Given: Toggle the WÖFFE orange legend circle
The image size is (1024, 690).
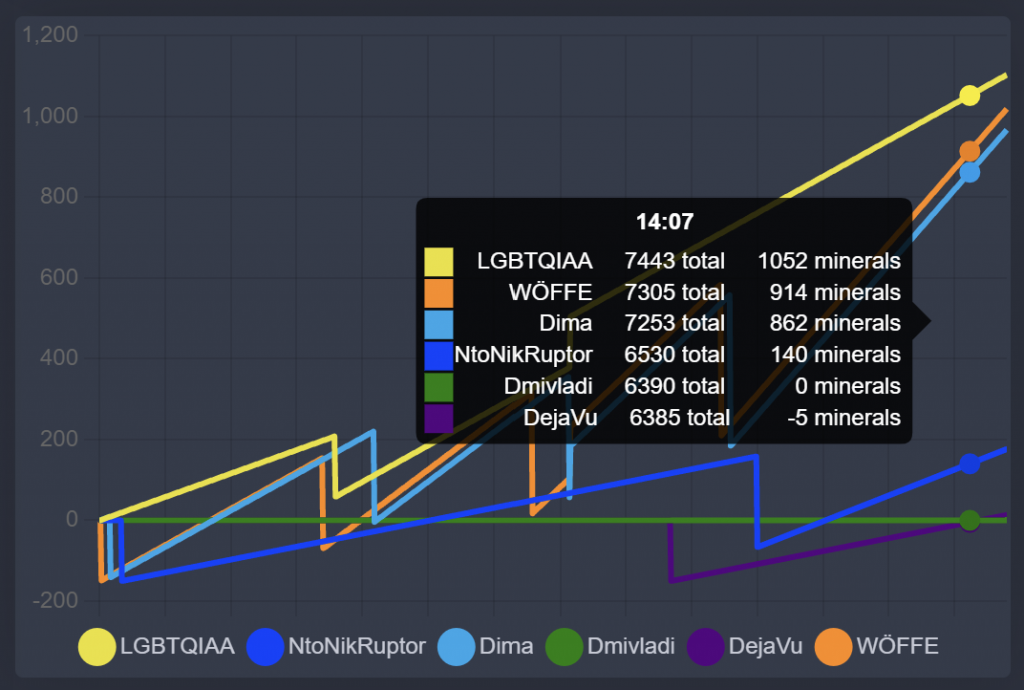Looking at the screenshot, I should [833, 647].
